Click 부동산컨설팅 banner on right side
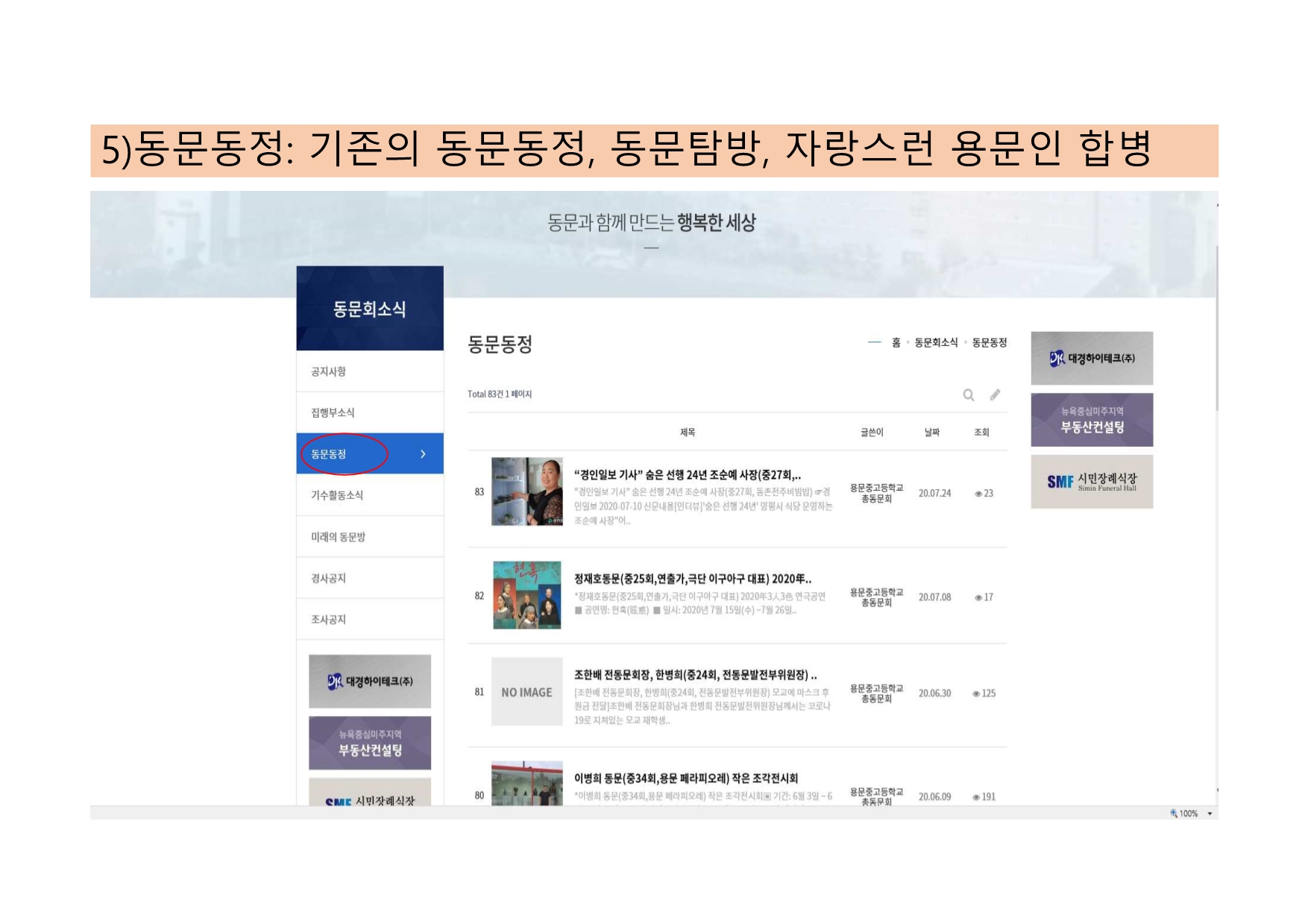This screenshot has width=1308, height=924. tap(1092, 420)
